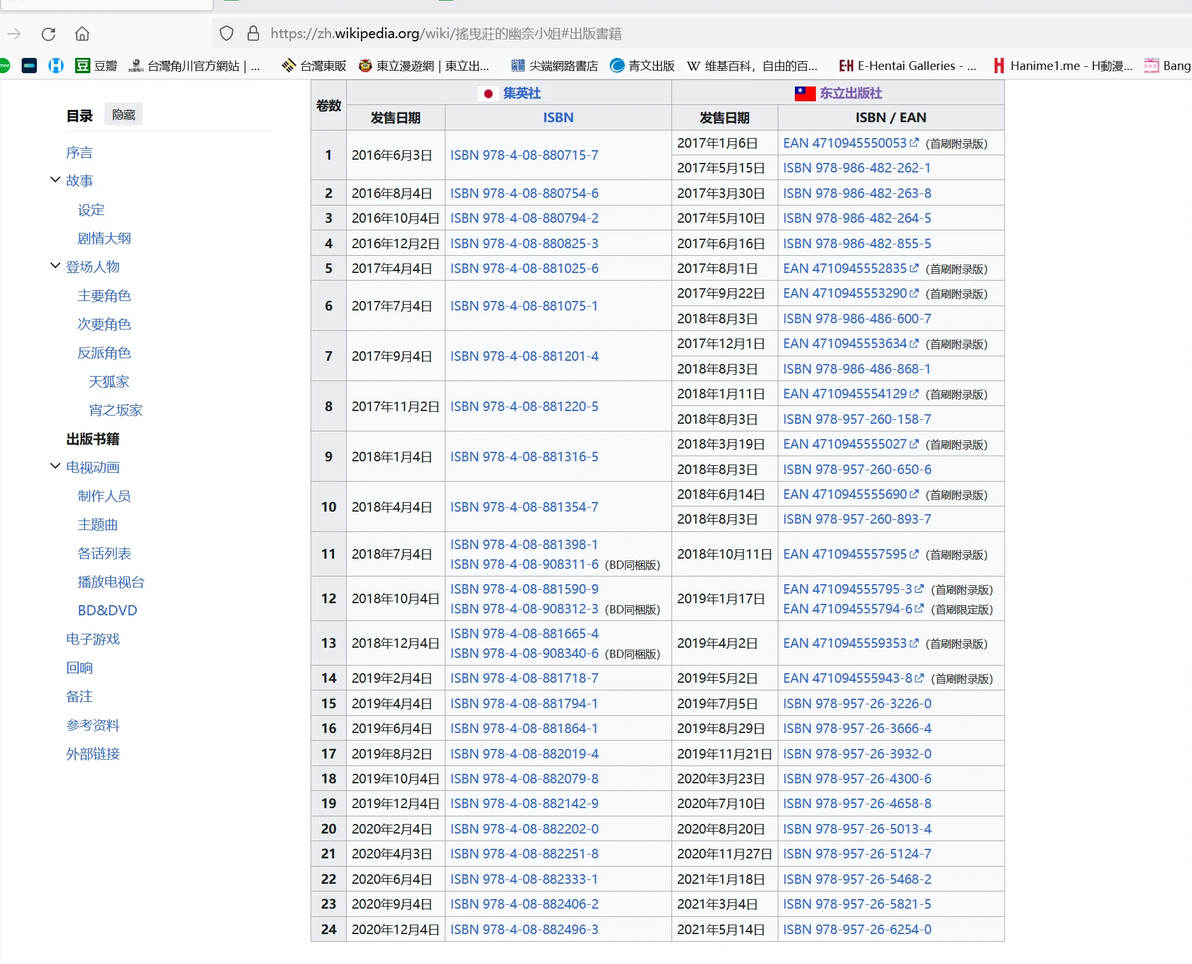
Task: Jump to 次要角色 section
Action: point(104,325)
